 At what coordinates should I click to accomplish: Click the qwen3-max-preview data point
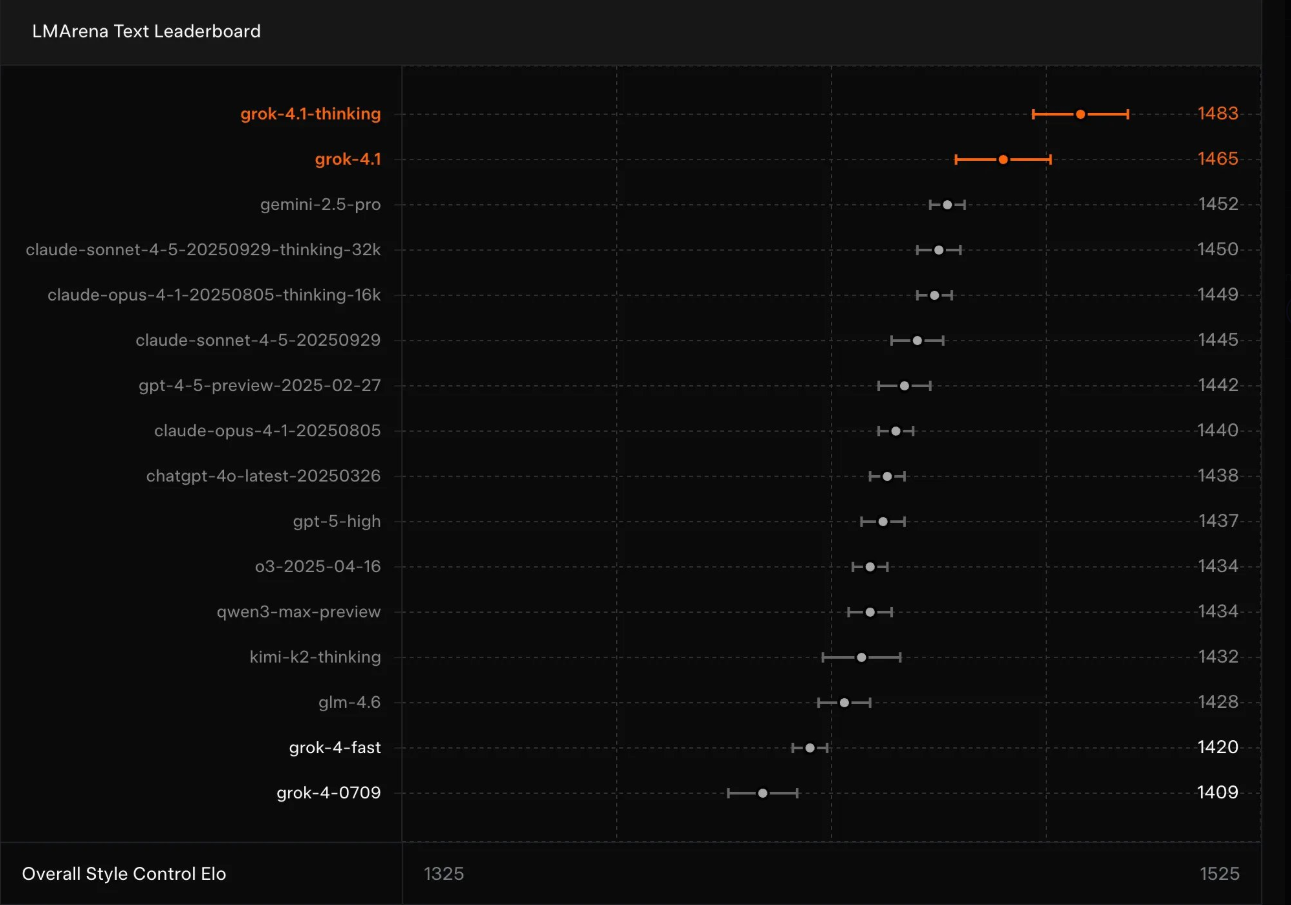[870, 612]
